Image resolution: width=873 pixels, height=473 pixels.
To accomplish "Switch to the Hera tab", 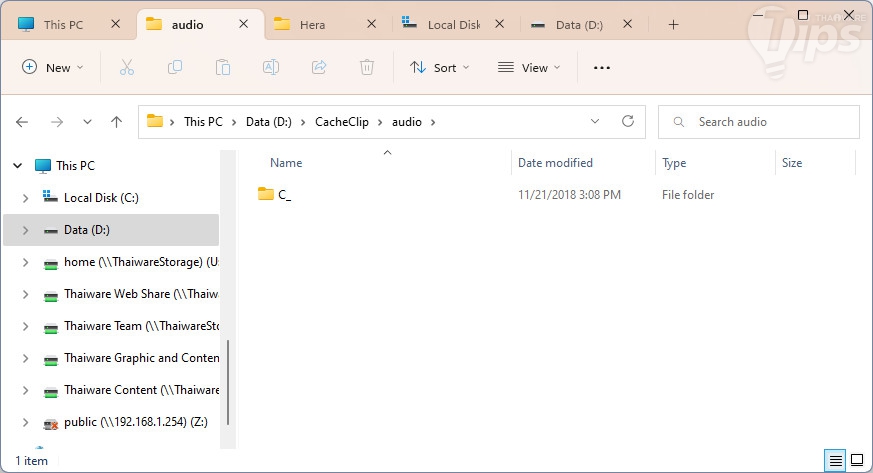I will [312, 24].
